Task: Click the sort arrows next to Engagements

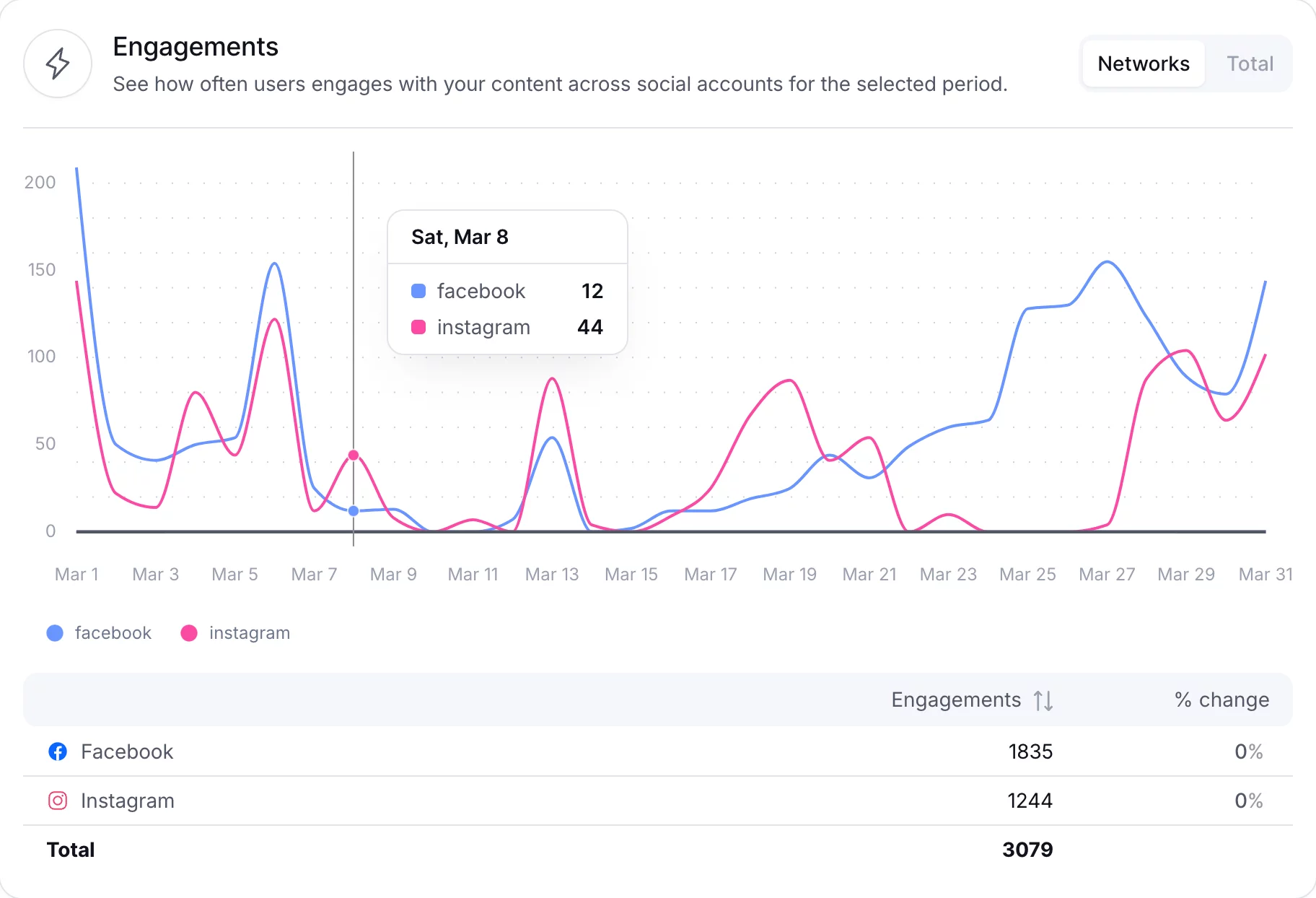Action: coord(1042,699)
